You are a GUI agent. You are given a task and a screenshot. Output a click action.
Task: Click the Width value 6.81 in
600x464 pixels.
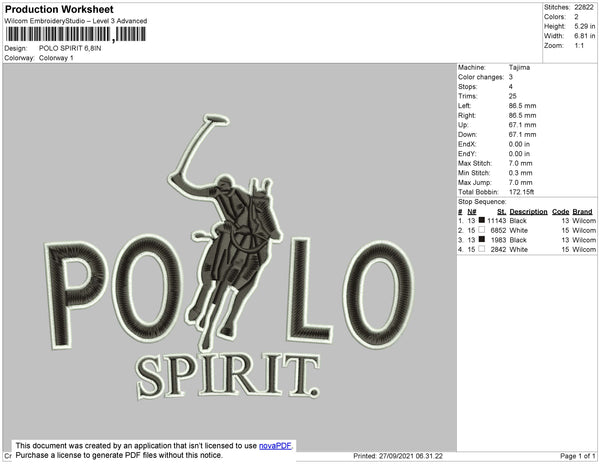pyautogui.click(x=585, y=36)
